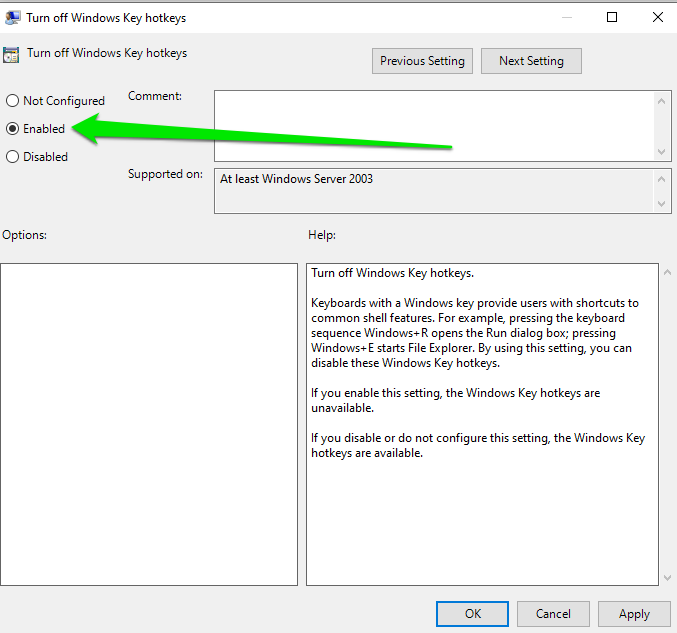The width and height of the screenshot is (677, 633).
Task: Confirm with the OK button
Action: point(472,614)
